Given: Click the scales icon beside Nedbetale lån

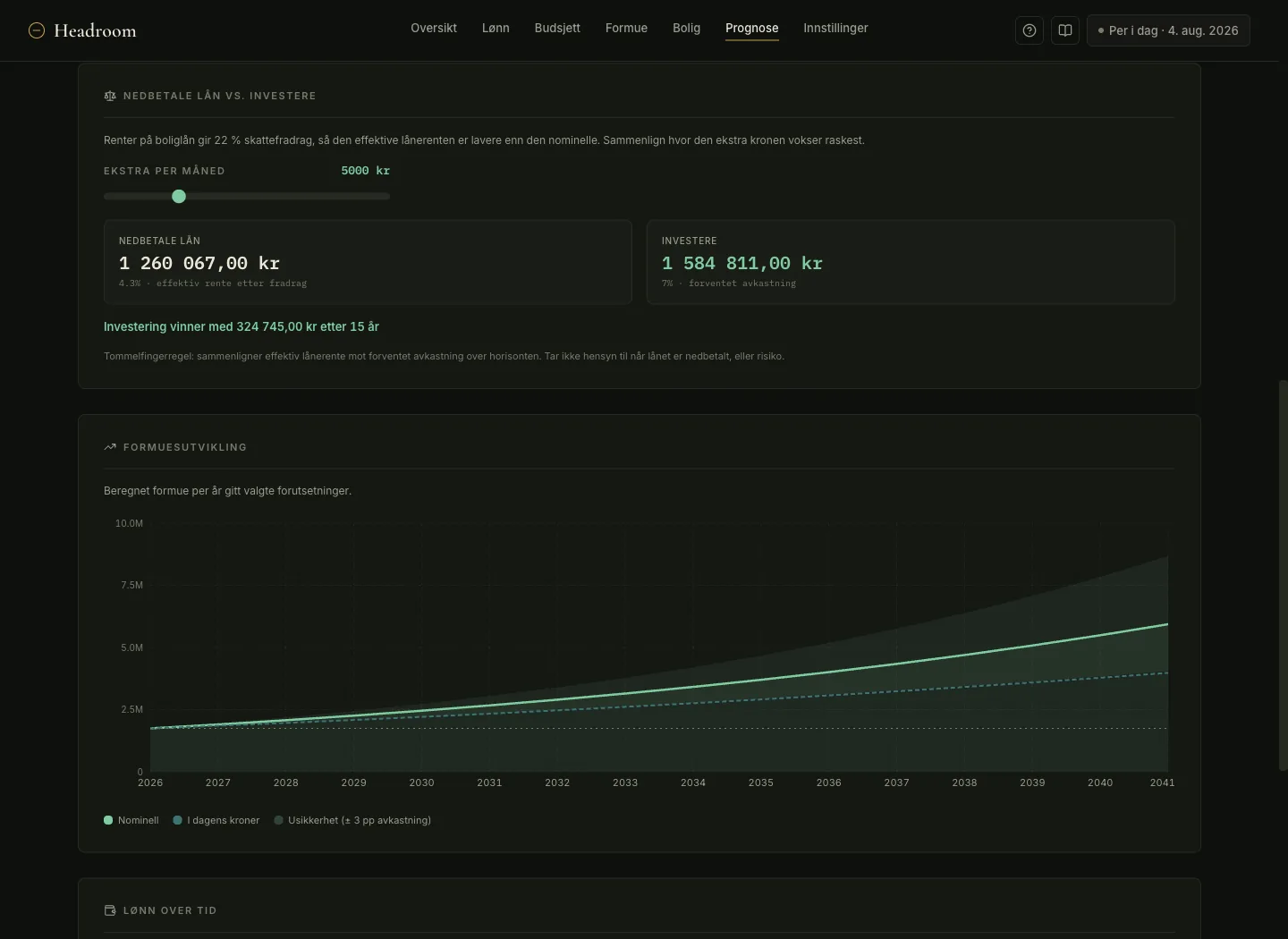Looking at the screenshot, I should (110, 96).
